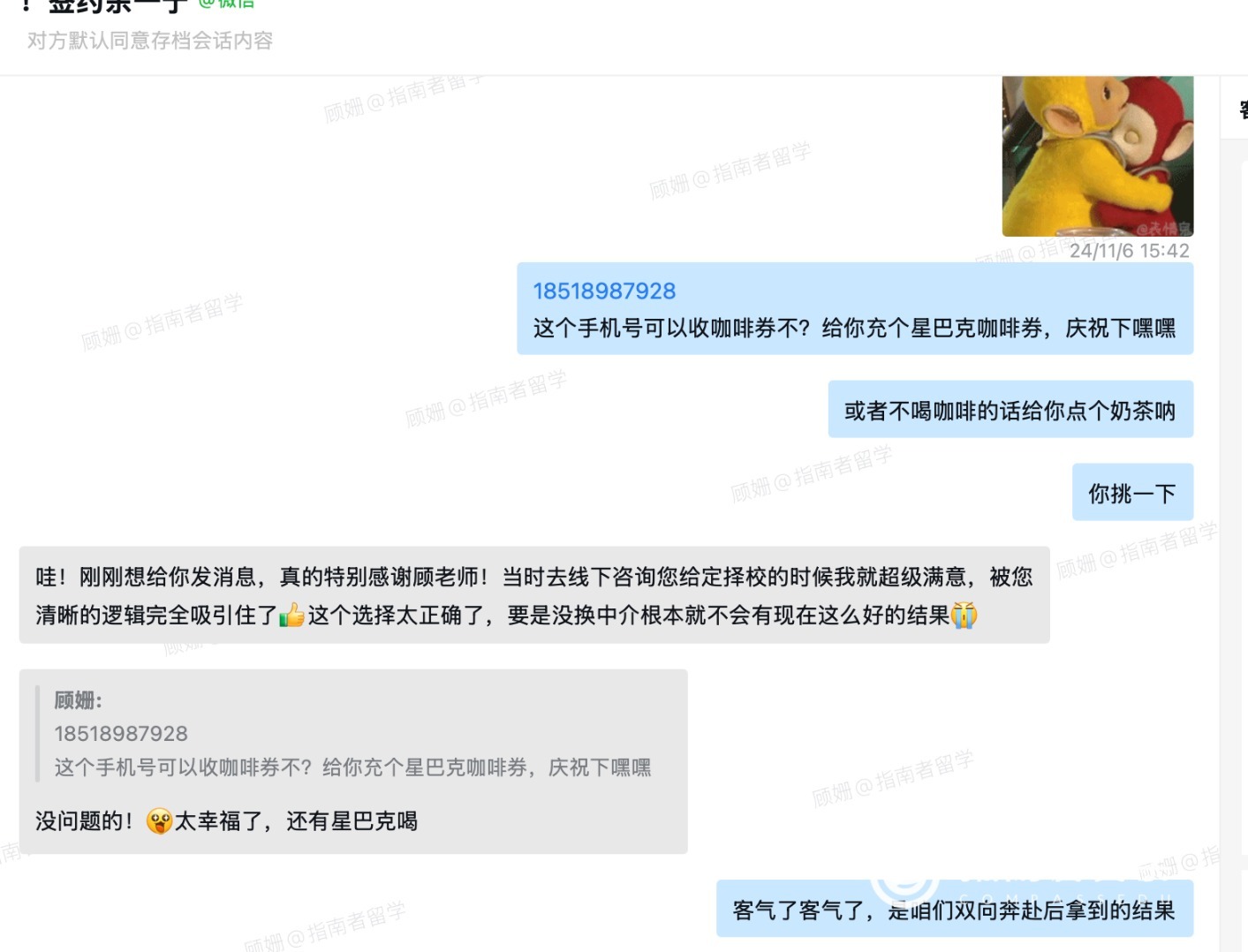Click the quoted sender name 顾姗
Screen dimensions: 1248x952
click(x=78, y=700)
